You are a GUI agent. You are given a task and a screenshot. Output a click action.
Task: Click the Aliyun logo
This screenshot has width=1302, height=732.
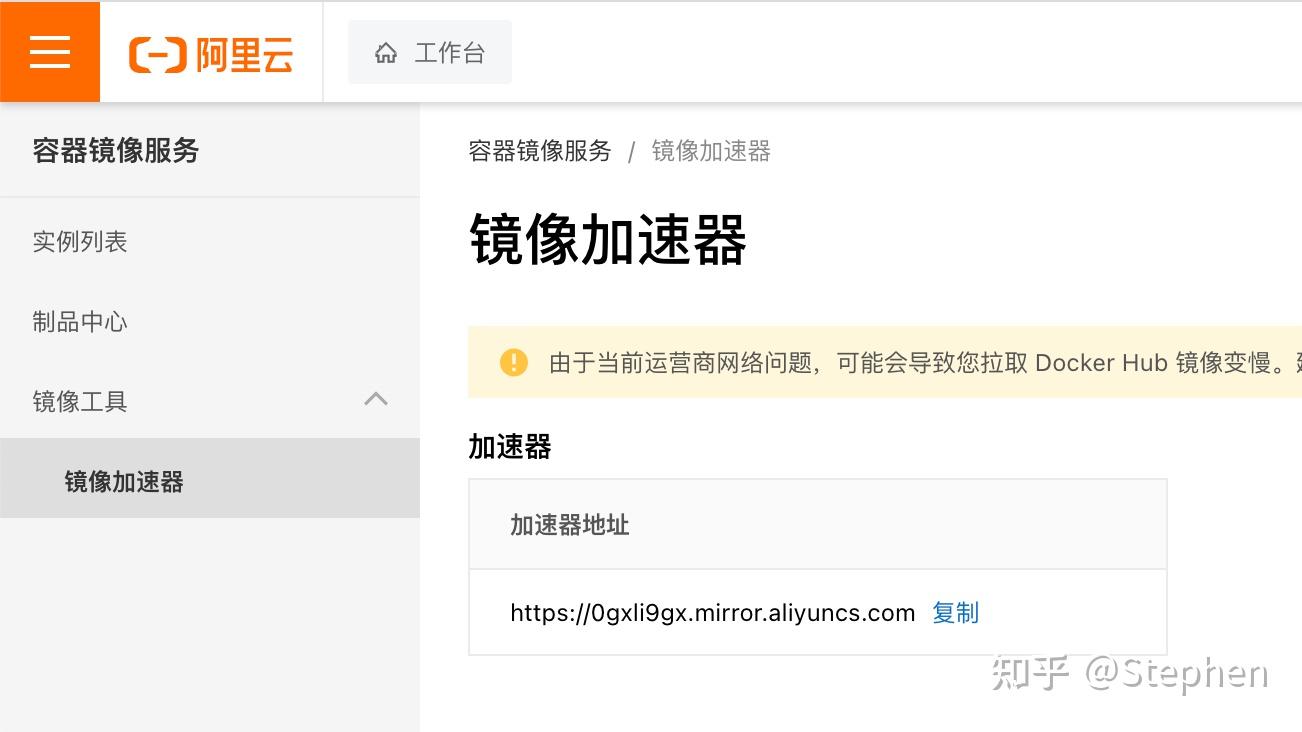(211, 54)
